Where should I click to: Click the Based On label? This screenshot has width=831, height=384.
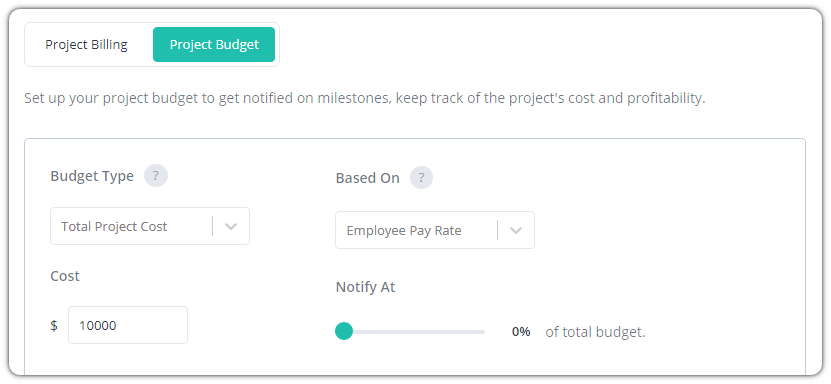(x=368, y=178)
